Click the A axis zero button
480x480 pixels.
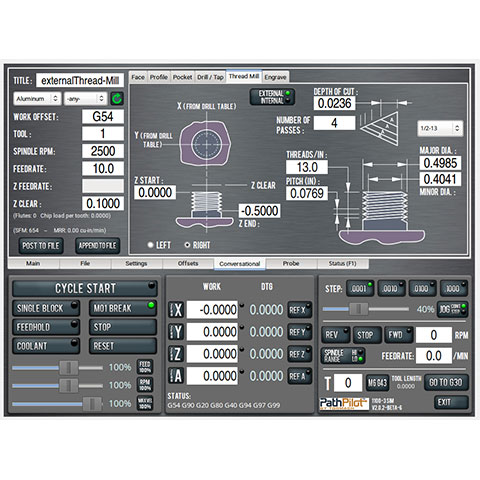(x=176, y=376)
